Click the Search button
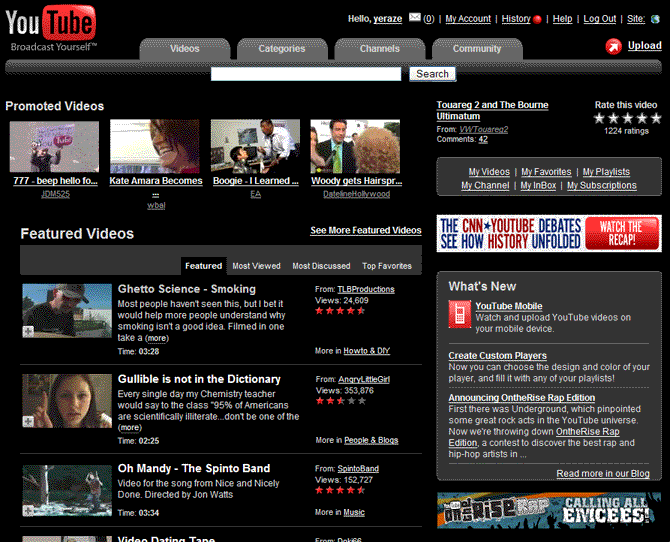 pyautogui.click(x=432, y=74)
